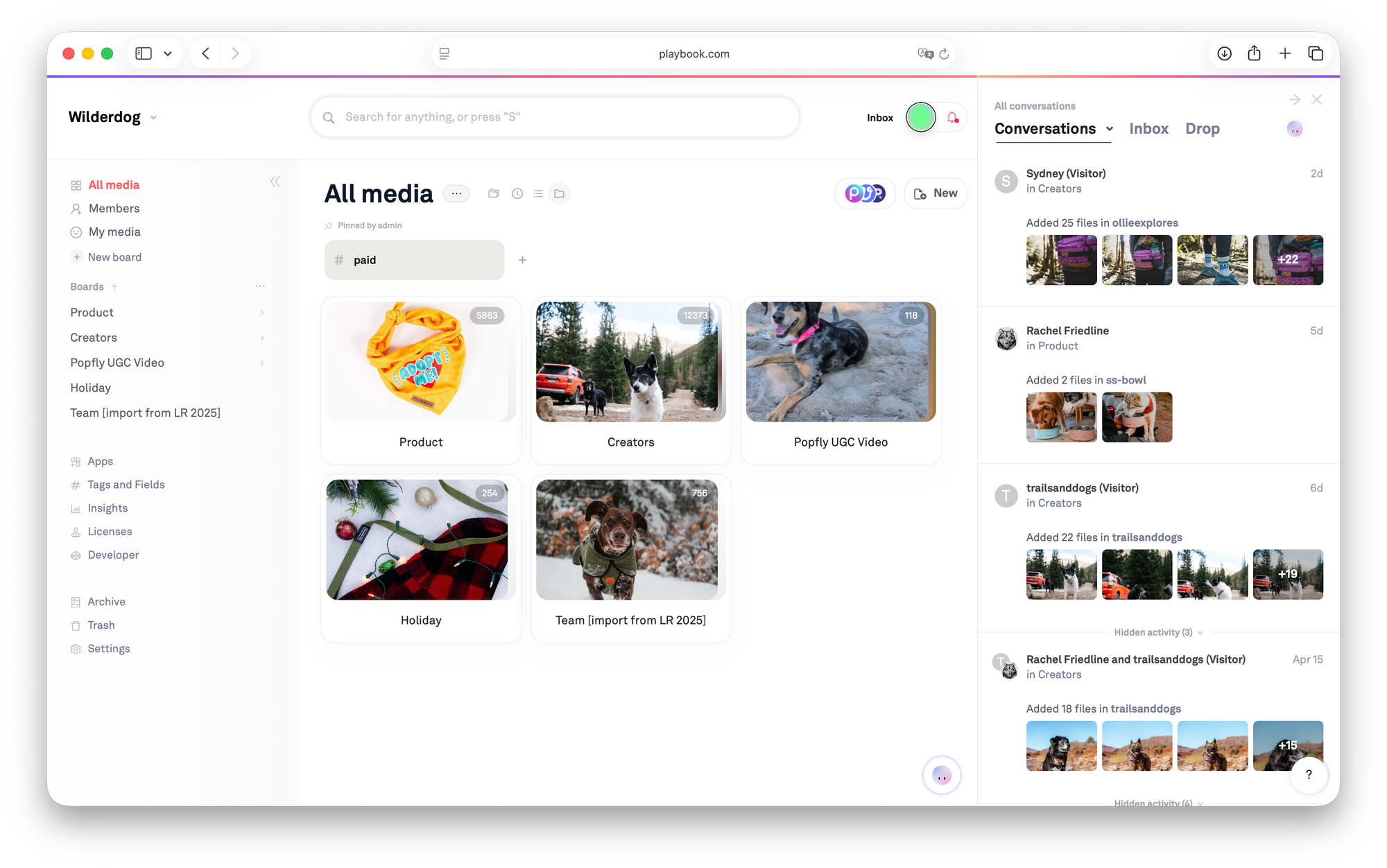
Task: Open the Tags and Fields link in the sidebar
Action: coord(126,485)
